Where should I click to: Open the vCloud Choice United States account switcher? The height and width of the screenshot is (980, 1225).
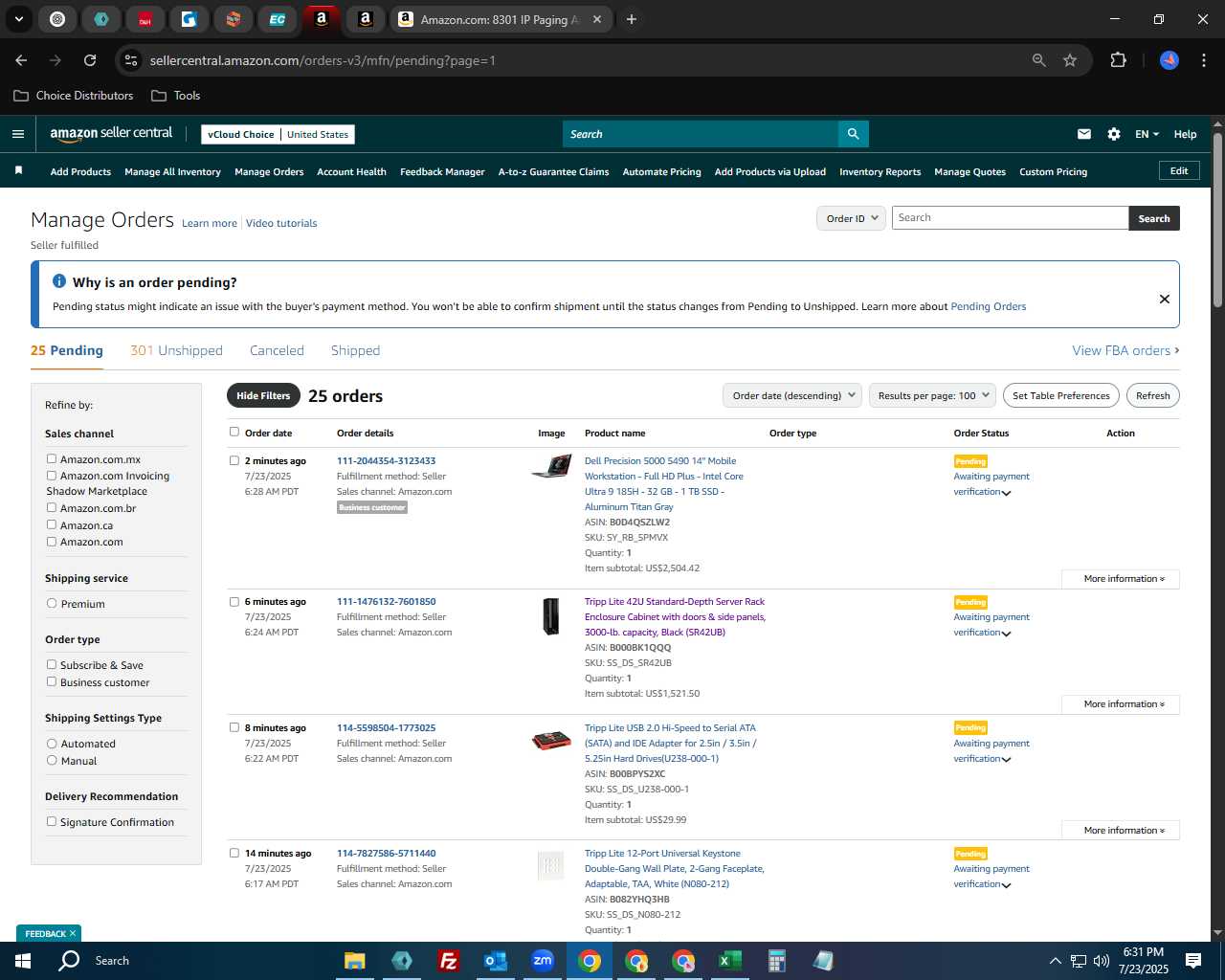click(278, 134)
